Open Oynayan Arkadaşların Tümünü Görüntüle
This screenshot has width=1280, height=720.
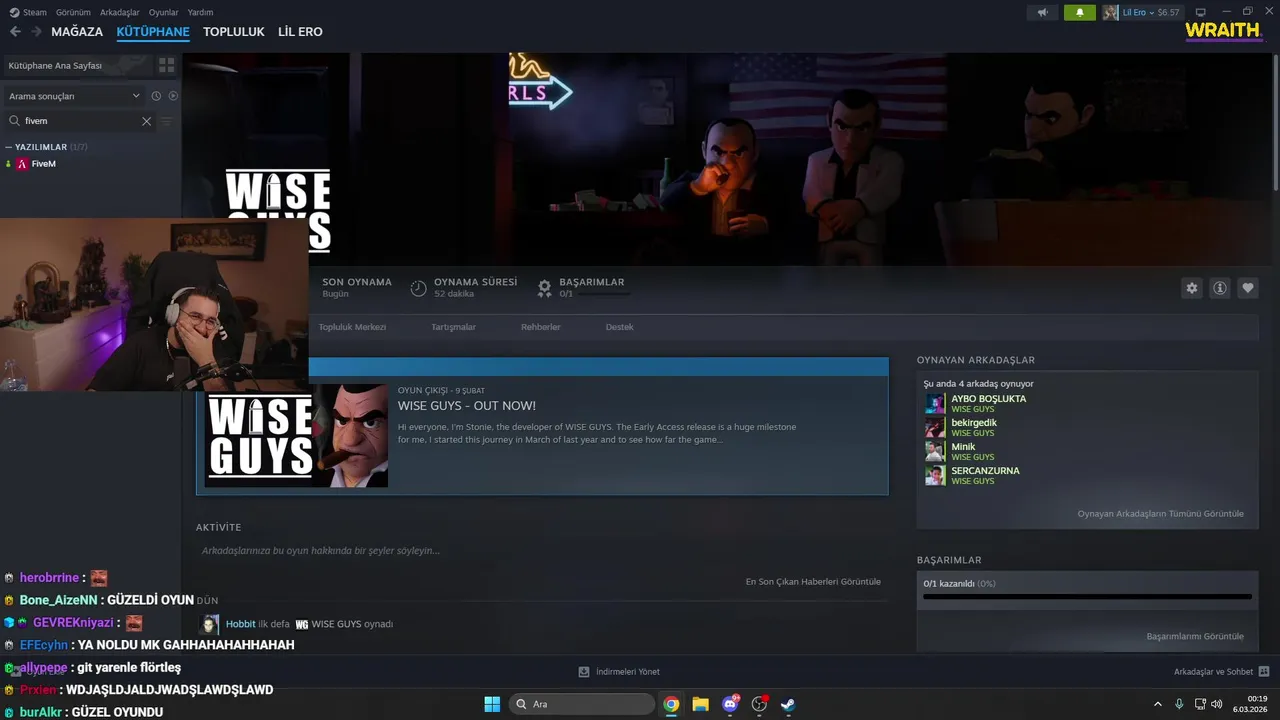1160,514
